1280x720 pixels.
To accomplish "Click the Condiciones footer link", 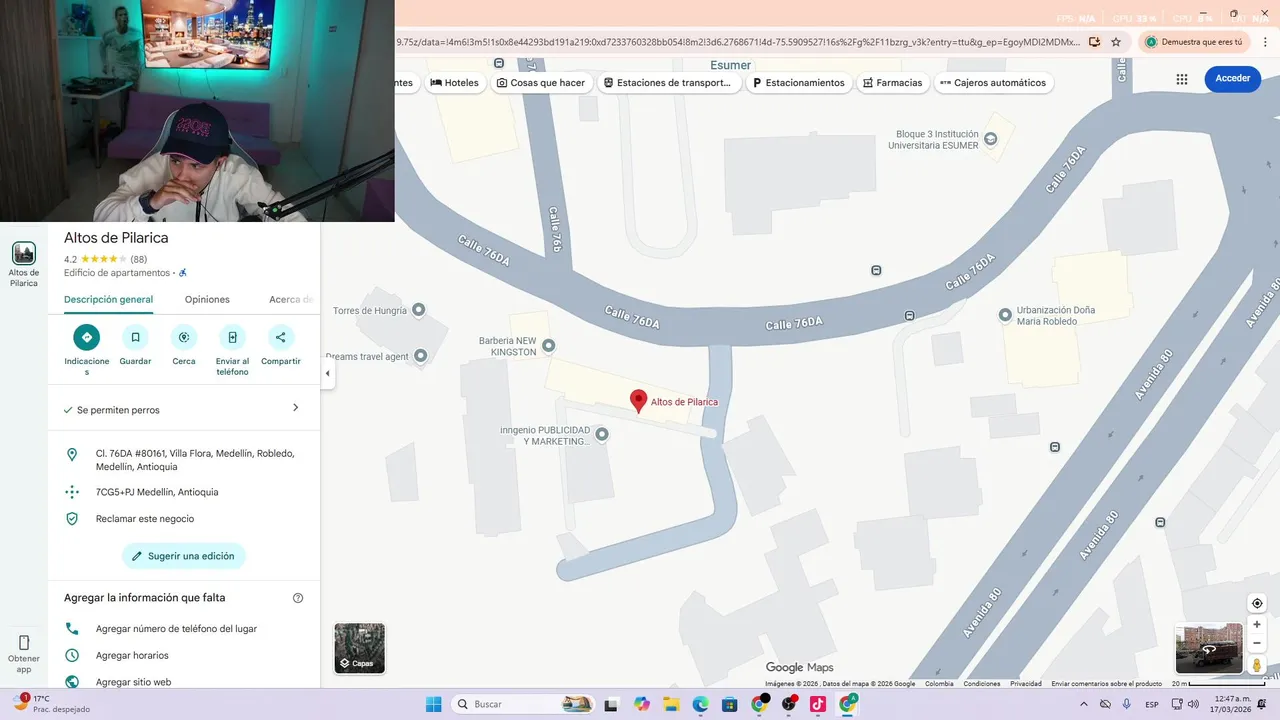I will pyautogui.click(x=982, y=684).
